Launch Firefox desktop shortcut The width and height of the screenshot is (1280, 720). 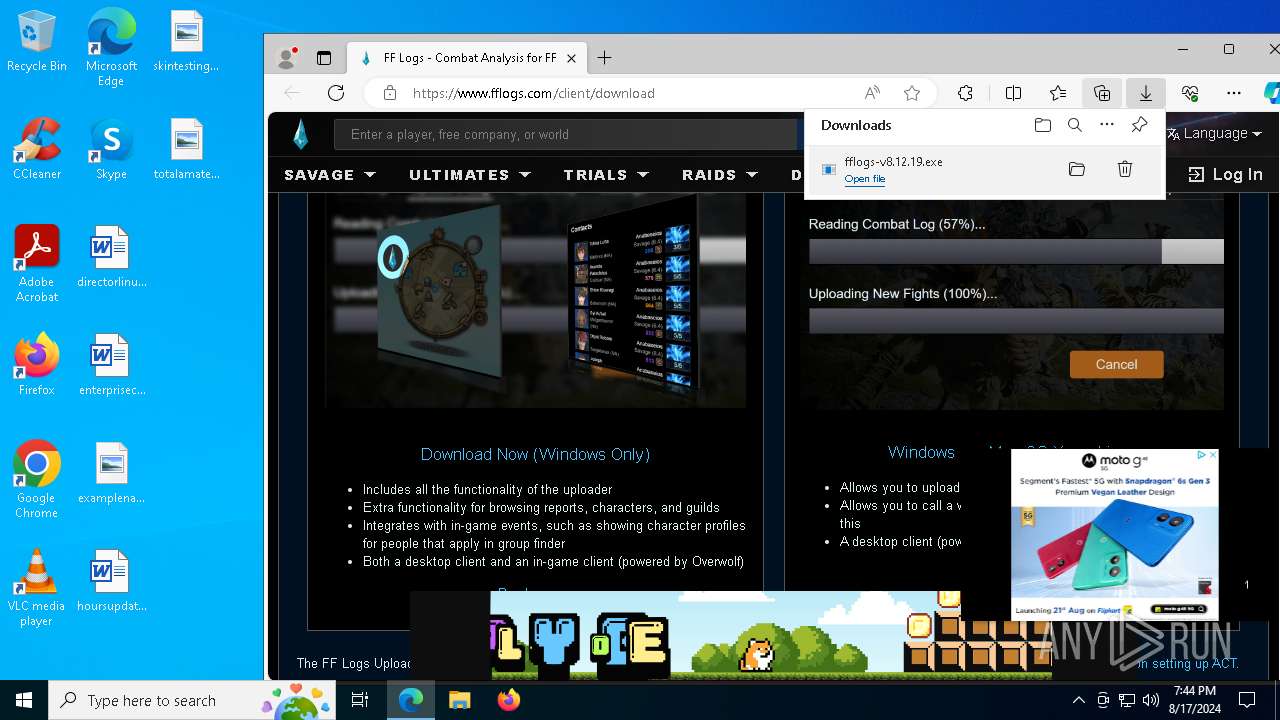click(36, 365)
